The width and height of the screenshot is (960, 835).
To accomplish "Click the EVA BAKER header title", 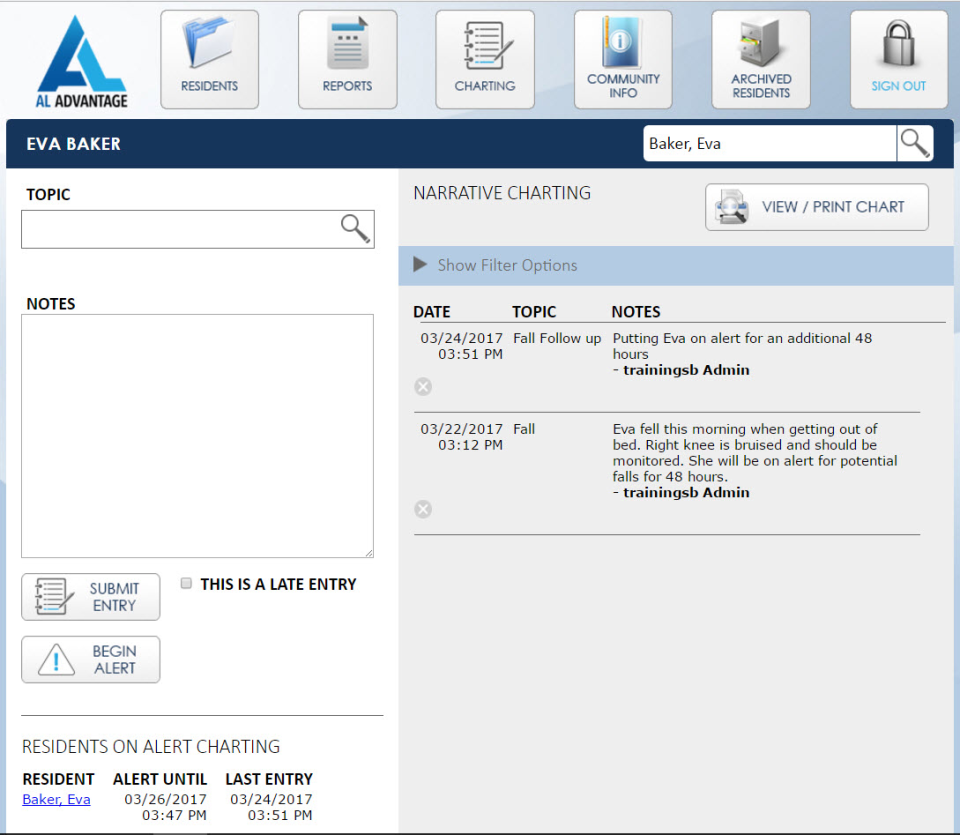I will coord(73,144).
